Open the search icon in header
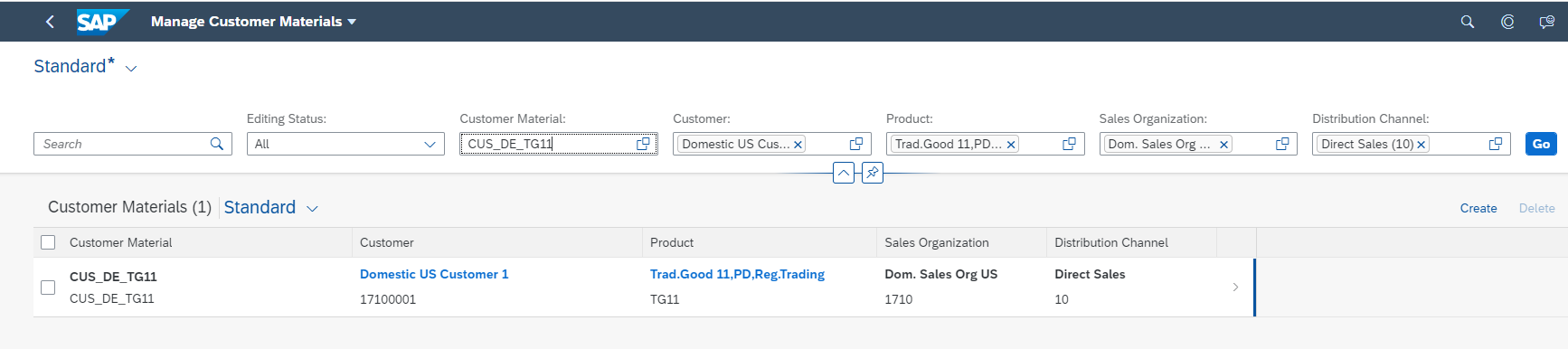Image resolution: width=1568 pixels, height=349 pixels. (1468, 22)
